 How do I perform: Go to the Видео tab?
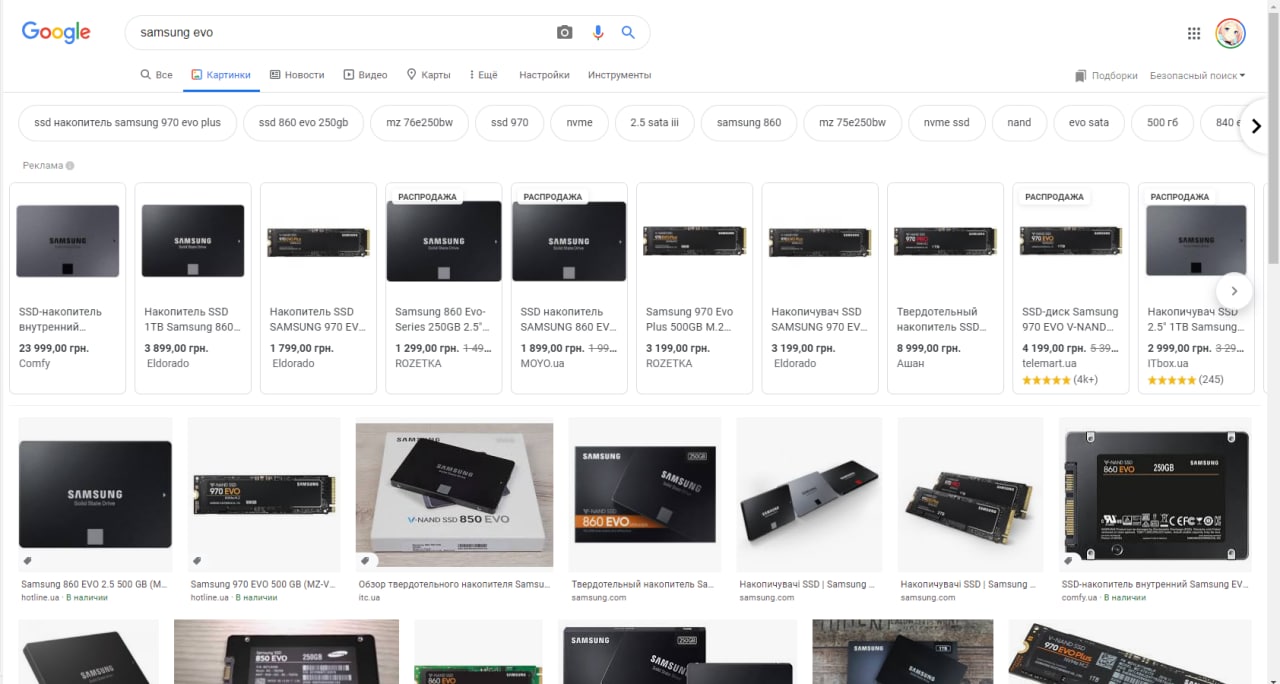point(365,75)
